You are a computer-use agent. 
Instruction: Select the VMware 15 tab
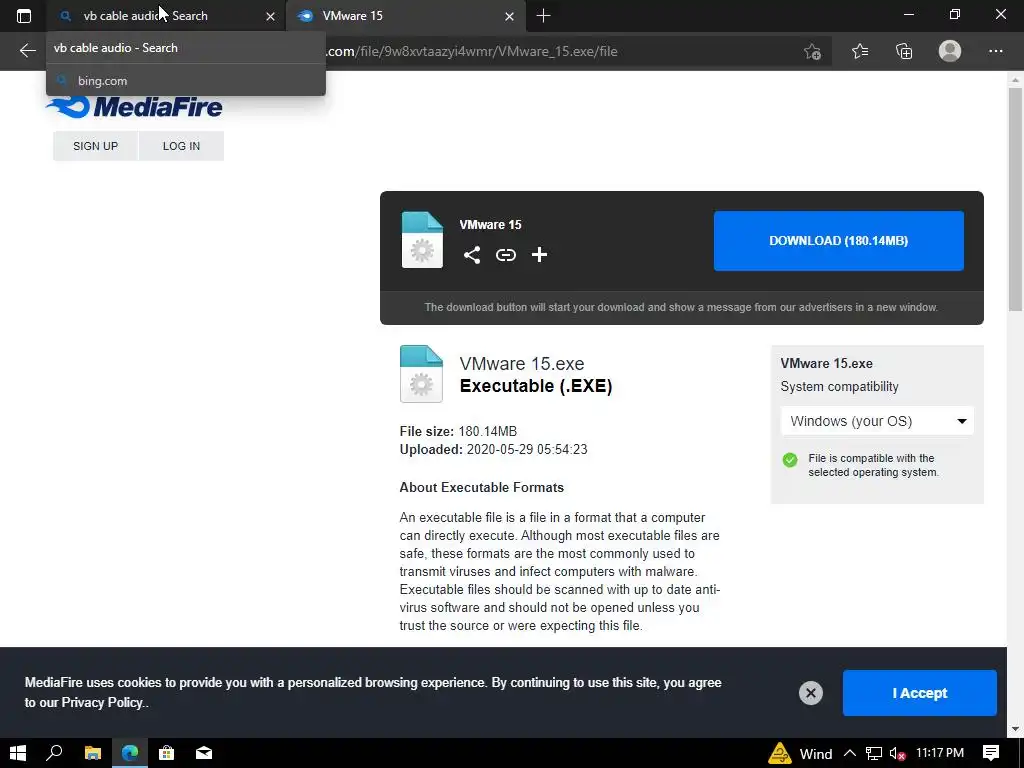click(x=406, y=16)
